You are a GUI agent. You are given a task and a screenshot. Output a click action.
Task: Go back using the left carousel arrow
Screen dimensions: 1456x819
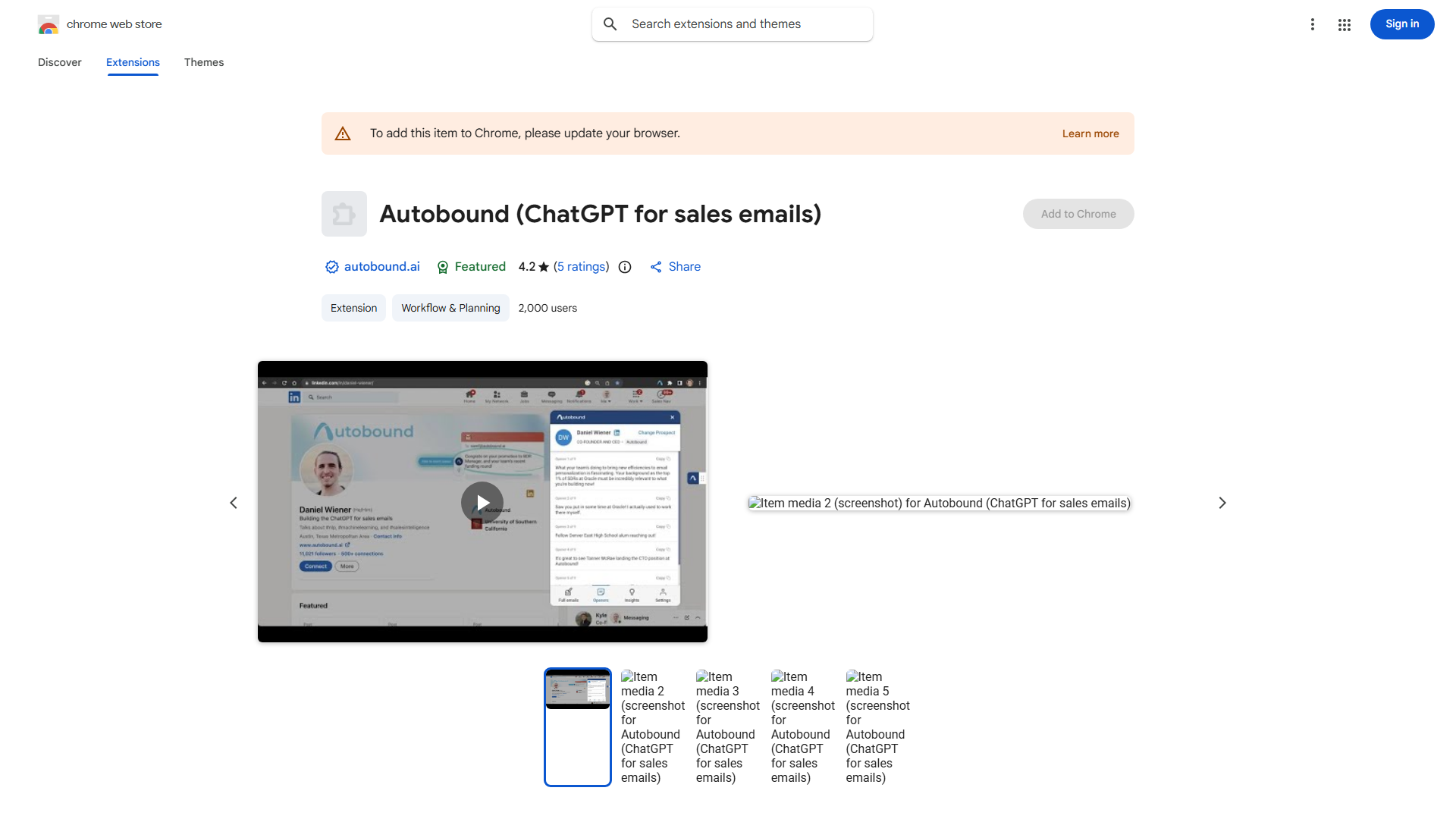click(x=233, y=502)
